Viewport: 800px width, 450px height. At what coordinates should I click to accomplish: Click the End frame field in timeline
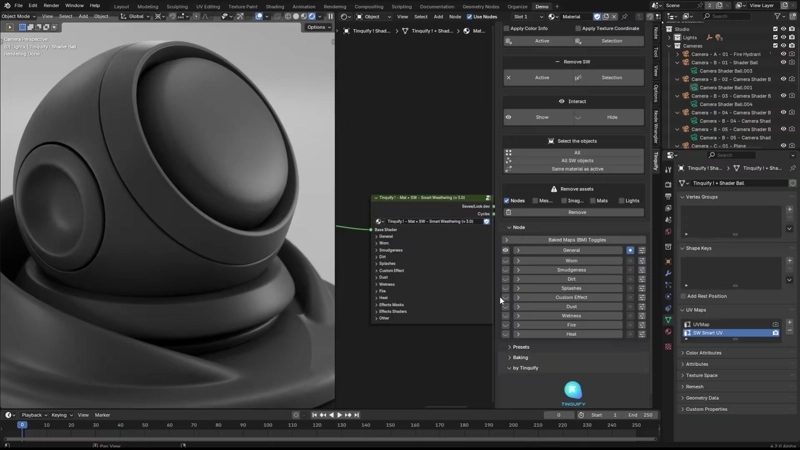point(638,415)
